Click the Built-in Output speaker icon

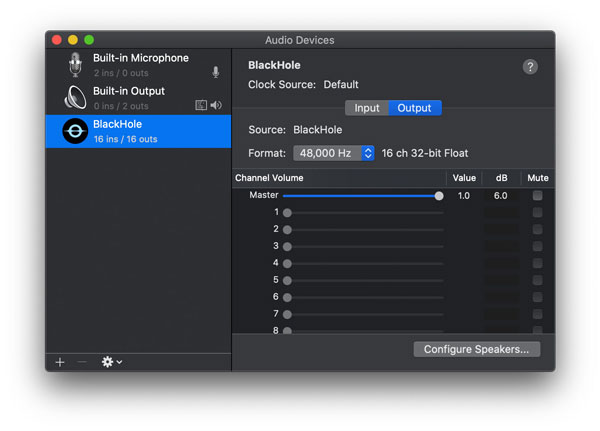click(75, 97)
